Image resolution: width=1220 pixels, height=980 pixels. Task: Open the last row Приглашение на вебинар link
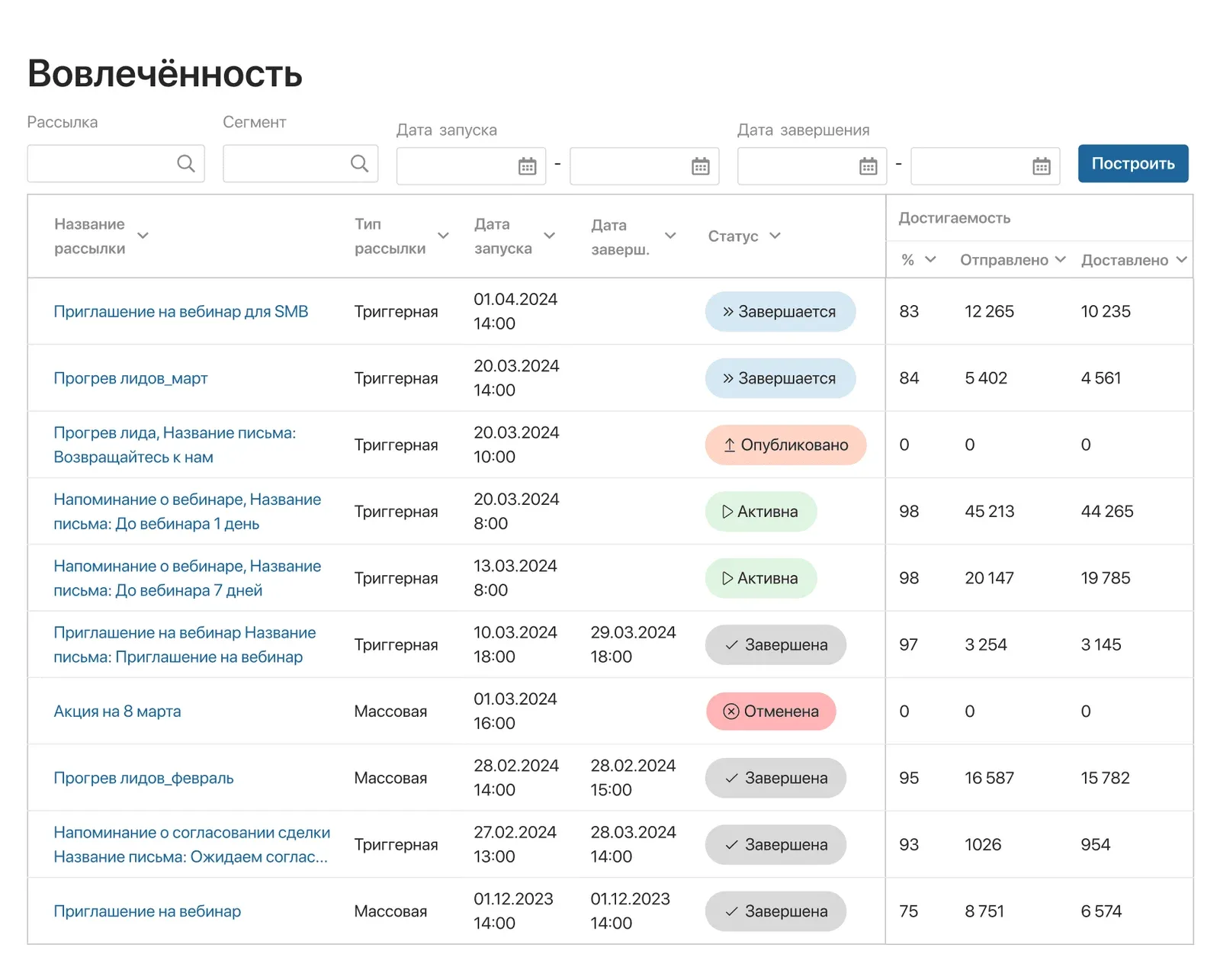(147, 911)
